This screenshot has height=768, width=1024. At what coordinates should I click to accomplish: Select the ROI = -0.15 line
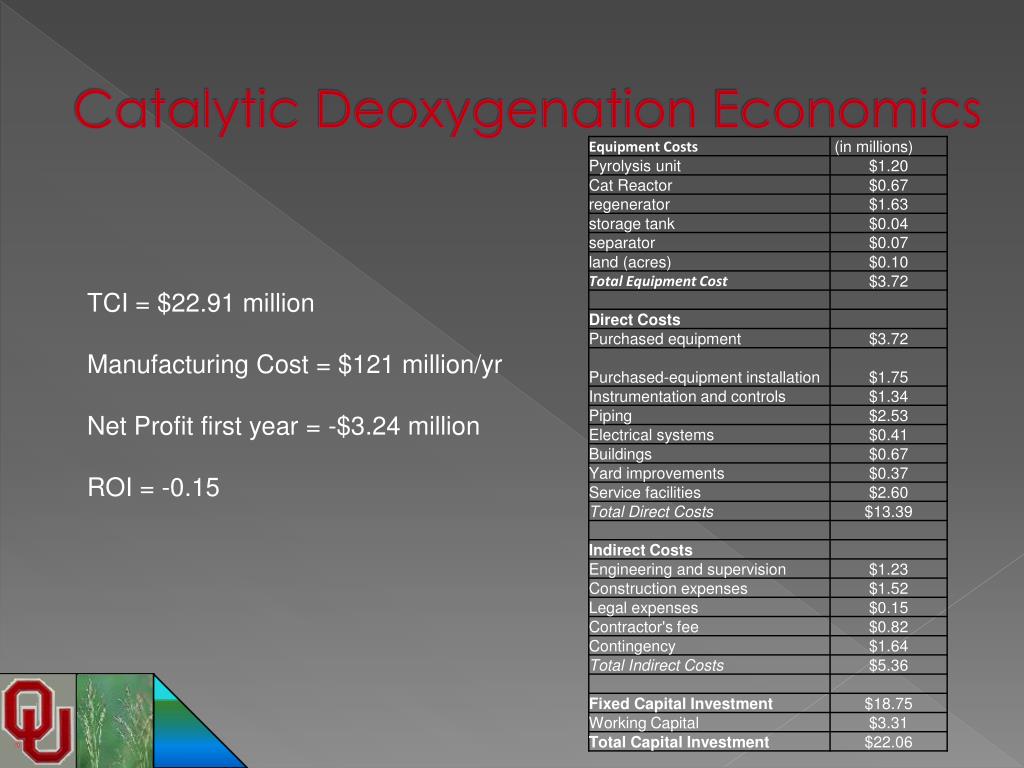point(153,487)
